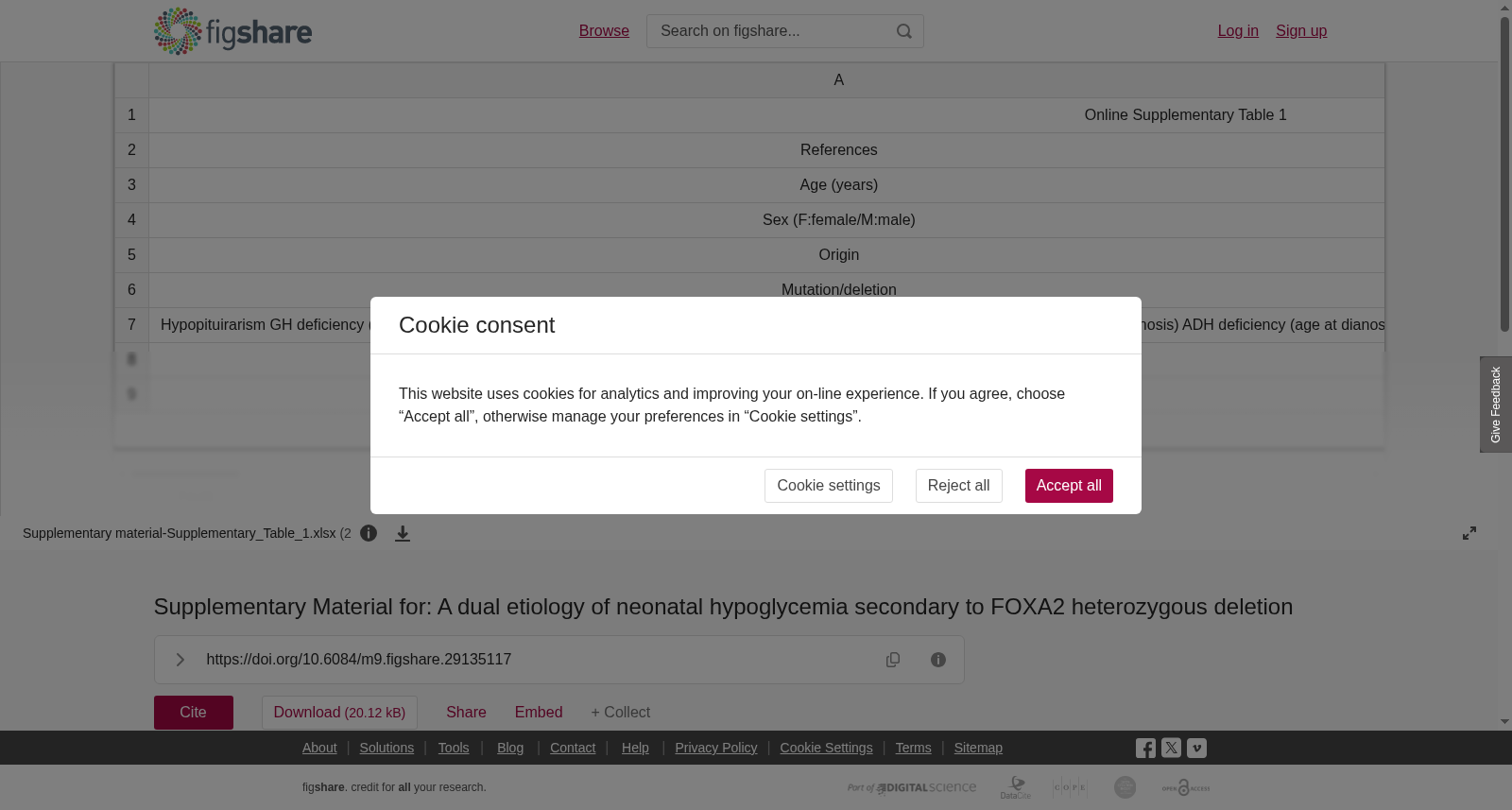This screenshot has width=1512, height=810.
Task: Open the Browse menu link
Action: coord(604,31)
